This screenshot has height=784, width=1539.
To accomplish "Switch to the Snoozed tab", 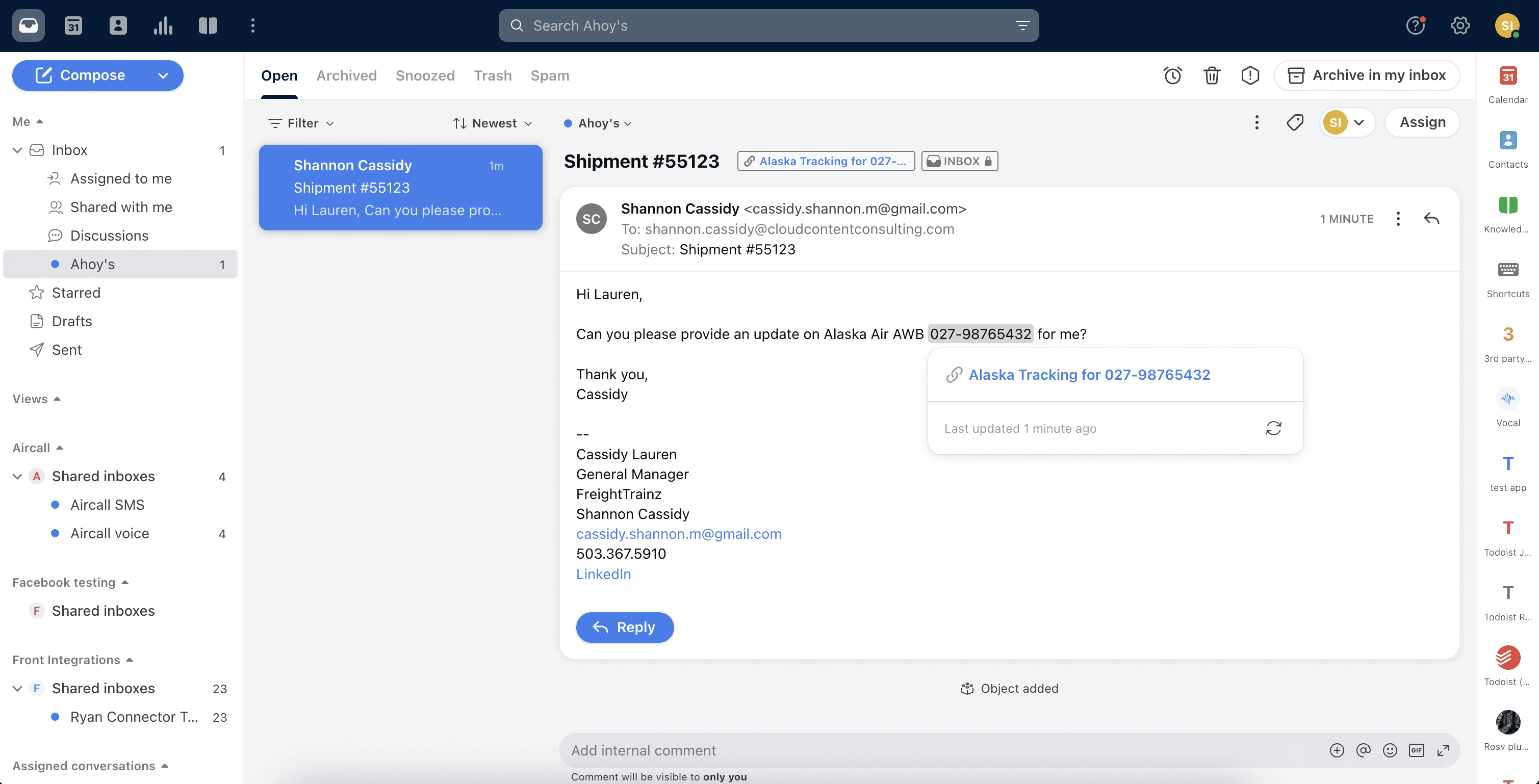I will tap(425, 75).
